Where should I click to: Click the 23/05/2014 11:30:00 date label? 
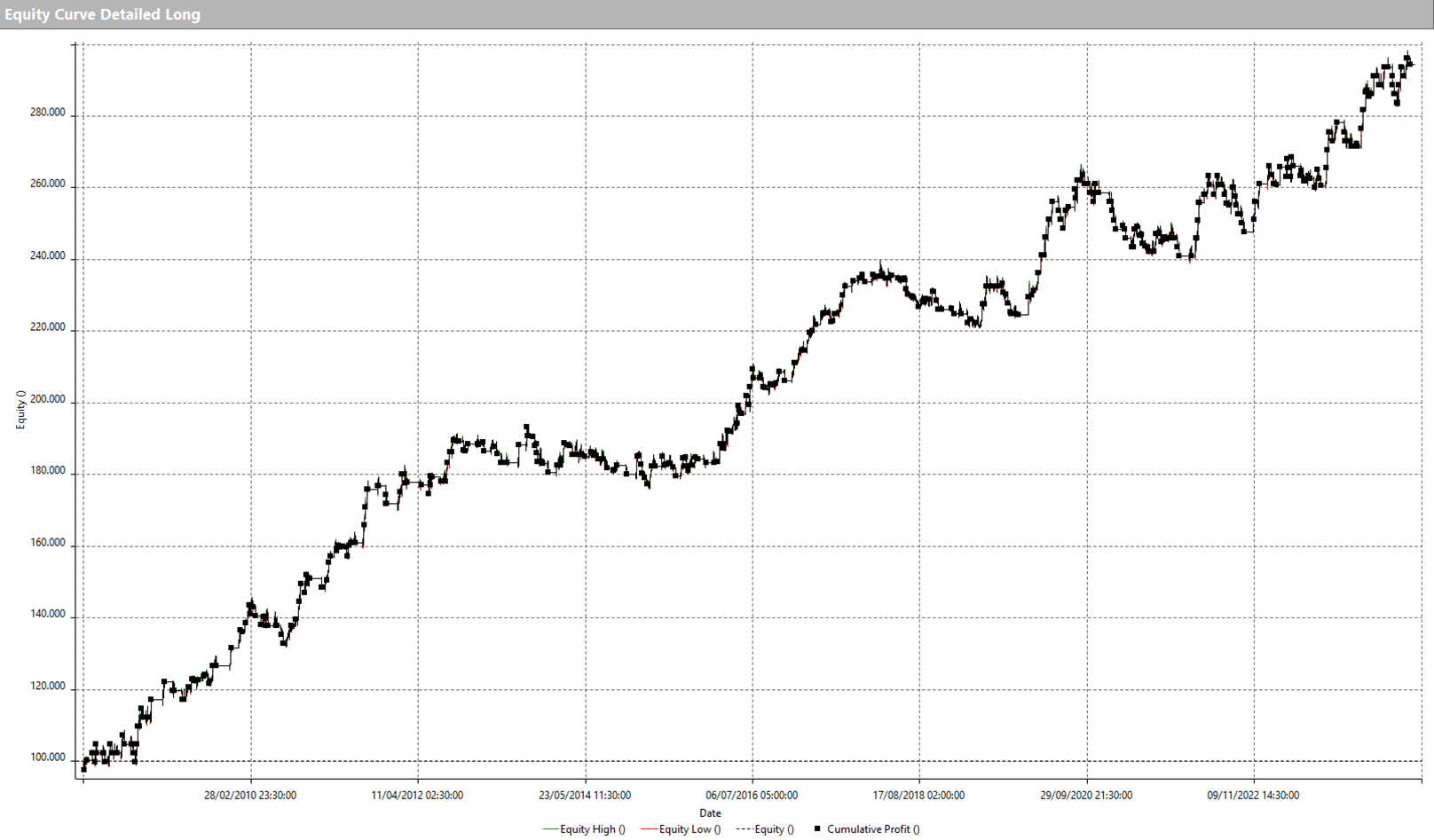585,796
